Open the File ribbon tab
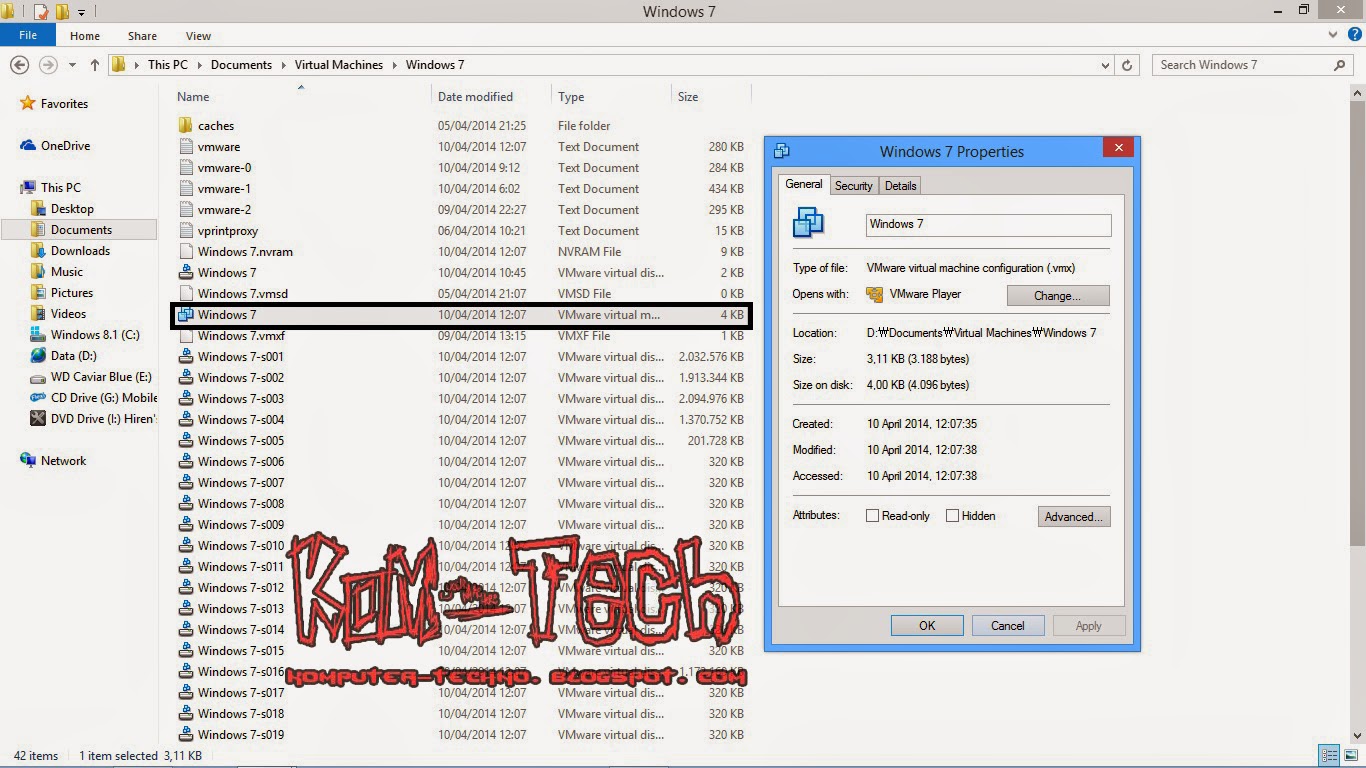This screenshot has width=1366, height=768. 28,35
